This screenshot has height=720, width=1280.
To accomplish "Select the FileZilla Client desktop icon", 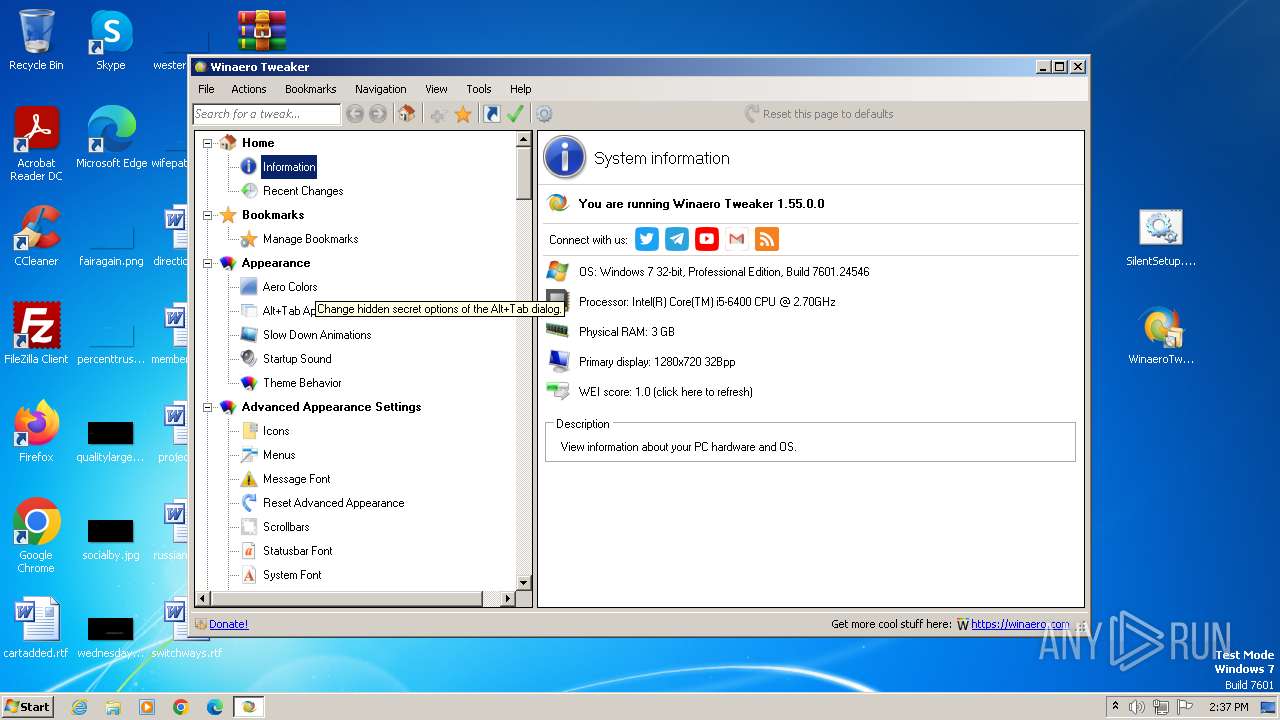I will (36, 334).
